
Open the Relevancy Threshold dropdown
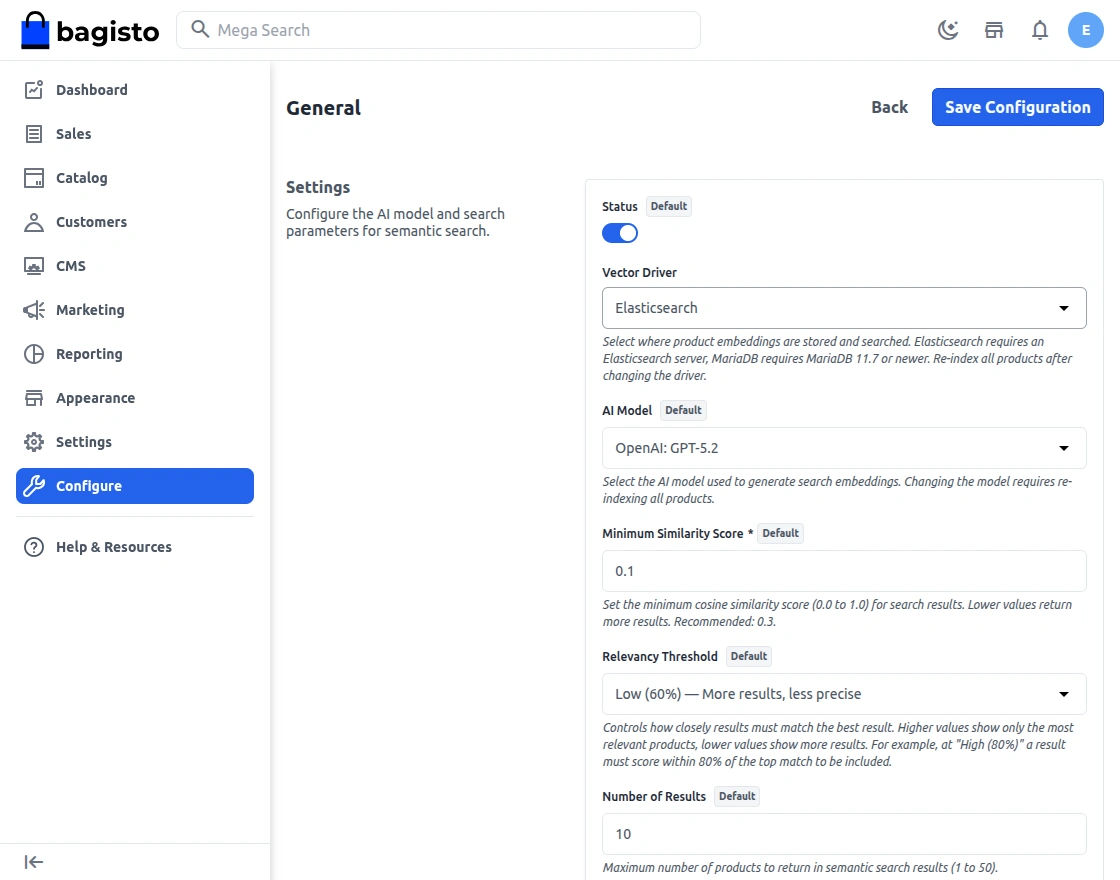coord(844,694)
